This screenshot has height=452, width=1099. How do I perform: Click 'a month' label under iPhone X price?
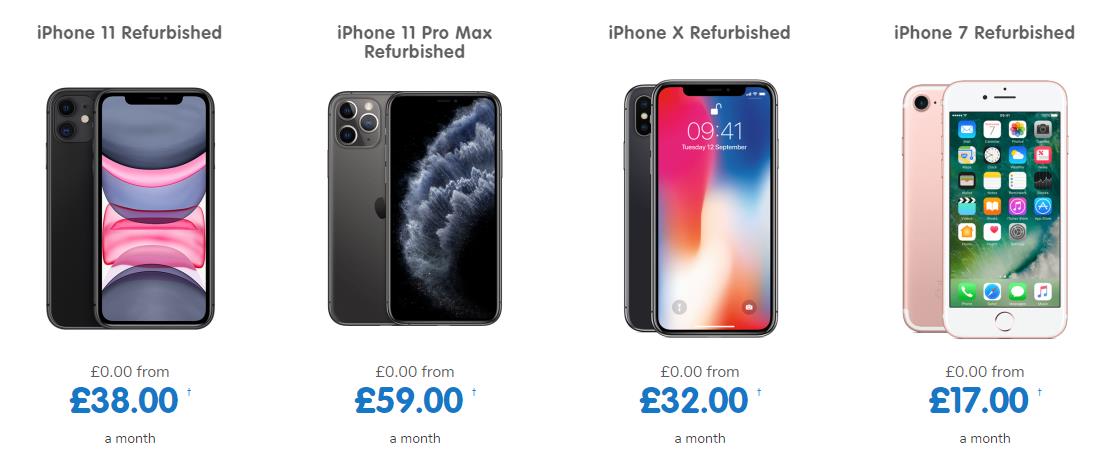pos(700,439)
